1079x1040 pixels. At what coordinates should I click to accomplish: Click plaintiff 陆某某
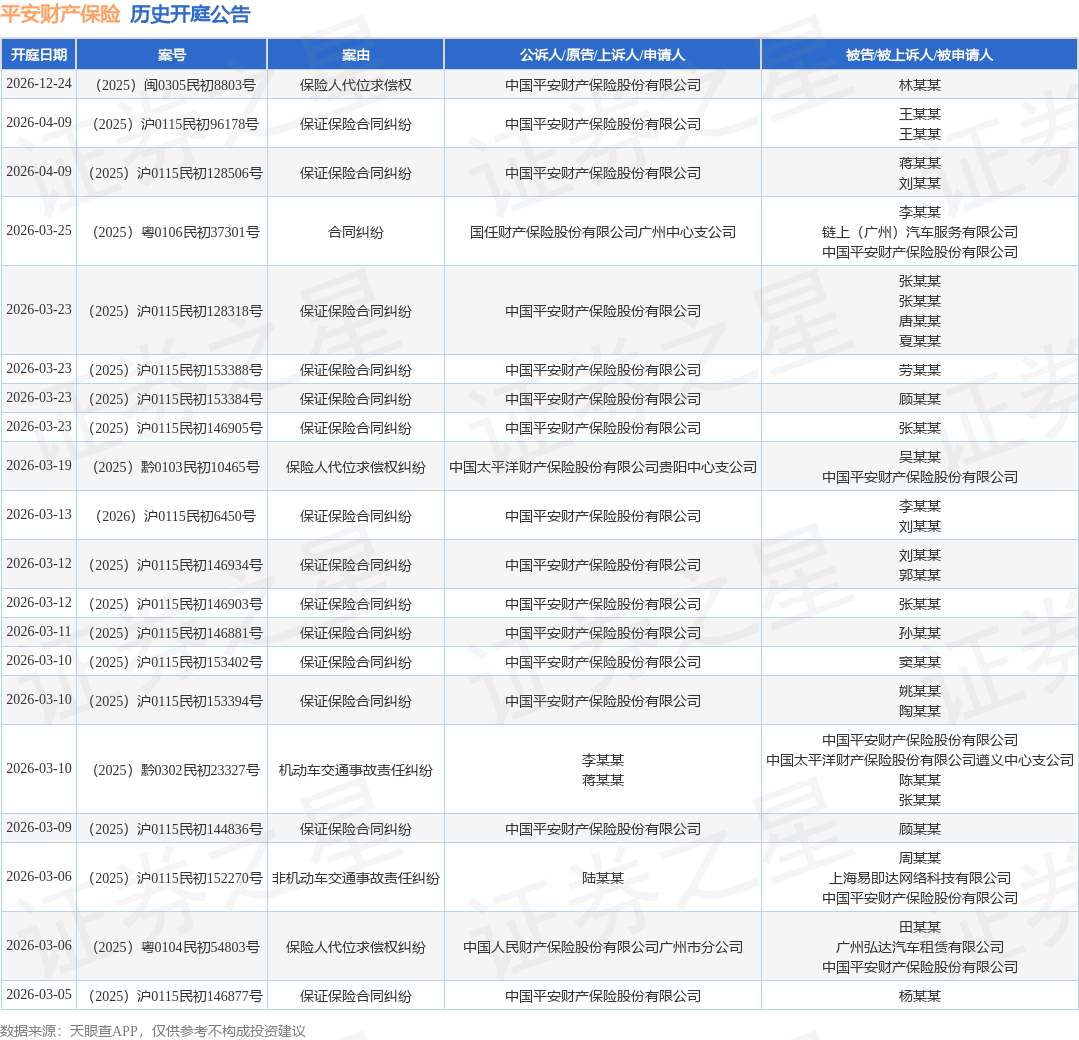click(603, 878)
